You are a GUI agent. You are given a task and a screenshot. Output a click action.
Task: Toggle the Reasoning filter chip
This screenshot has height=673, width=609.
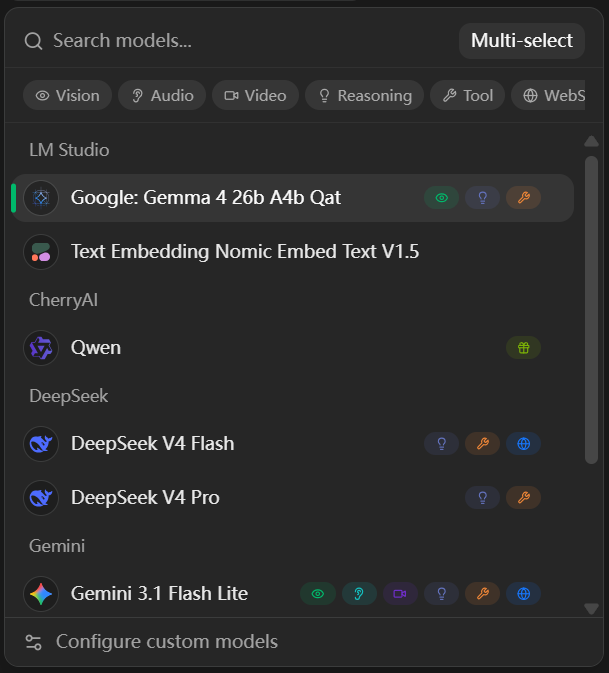click(364, 95)
